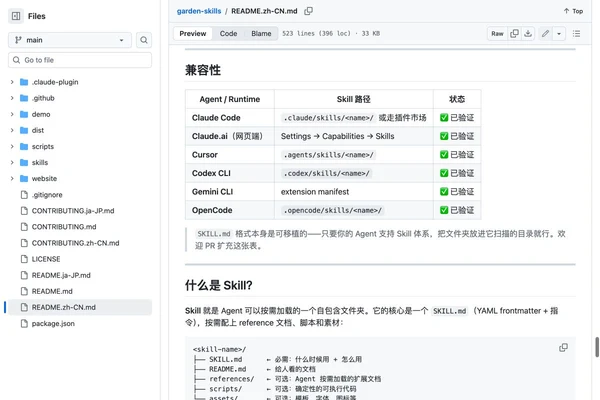Click the .agents/skills/<name>/ path code
Viewport: 600px width, 400px height.
pyautogui.click(x=328, y=155)
